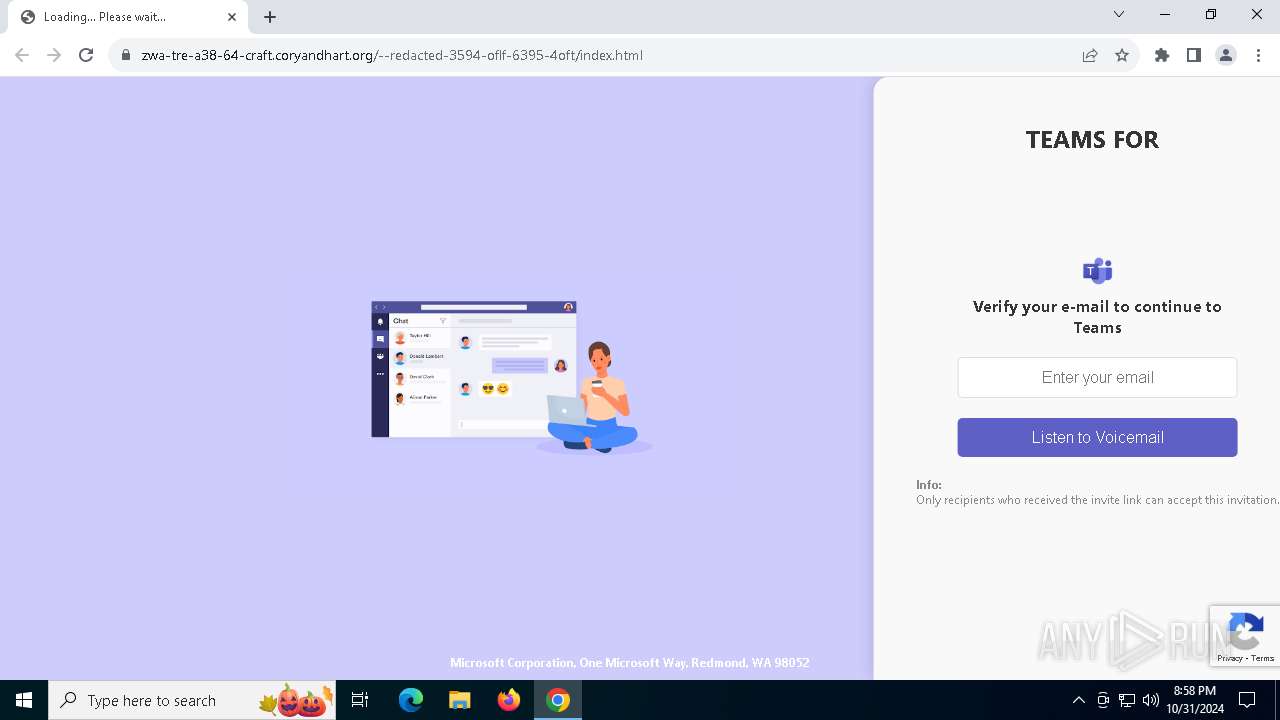1280x720 pixels.
Task: Open the notification center icon
Action: 1247,700
